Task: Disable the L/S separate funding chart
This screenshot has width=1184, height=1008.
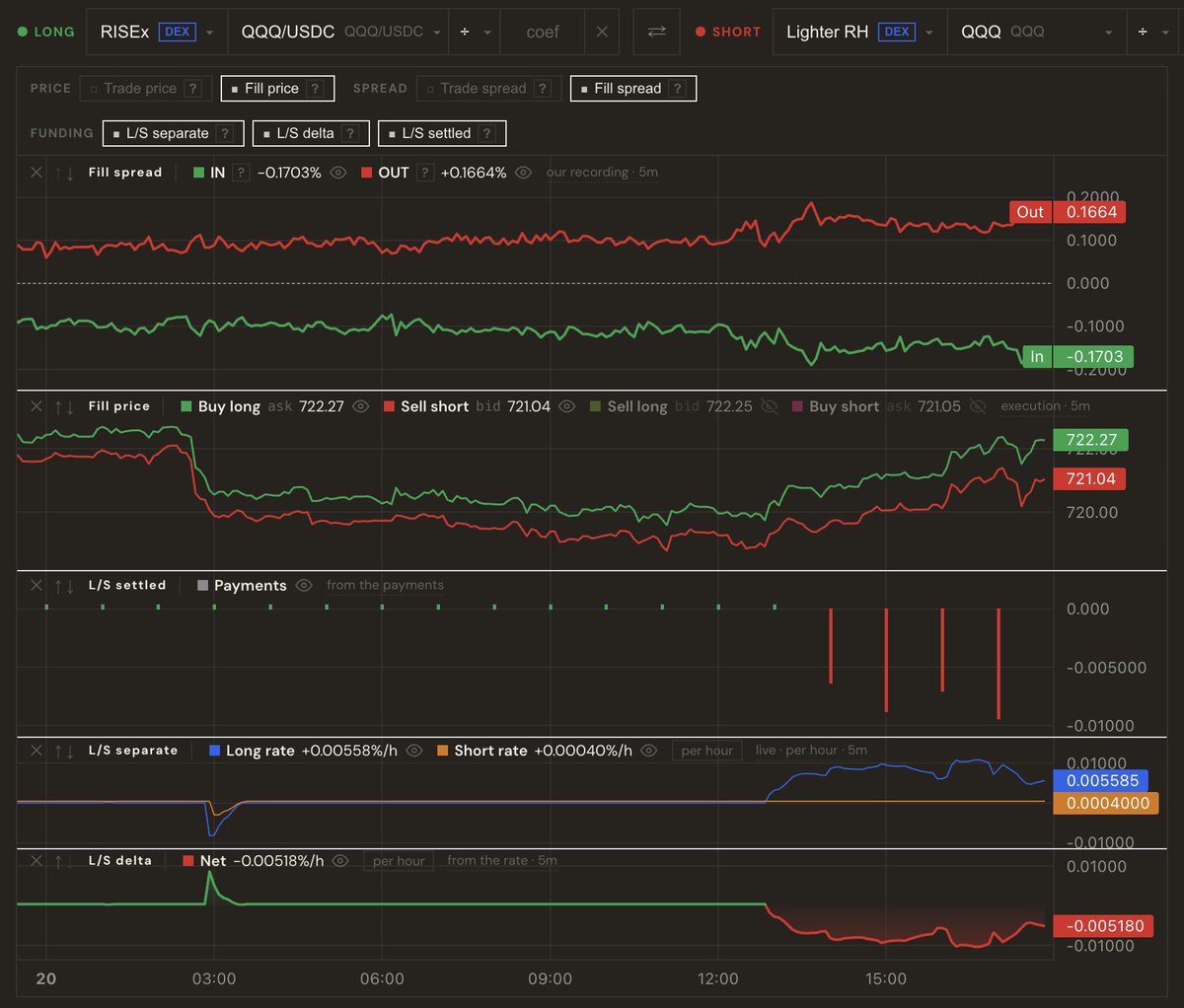Action: coord(173,133)
